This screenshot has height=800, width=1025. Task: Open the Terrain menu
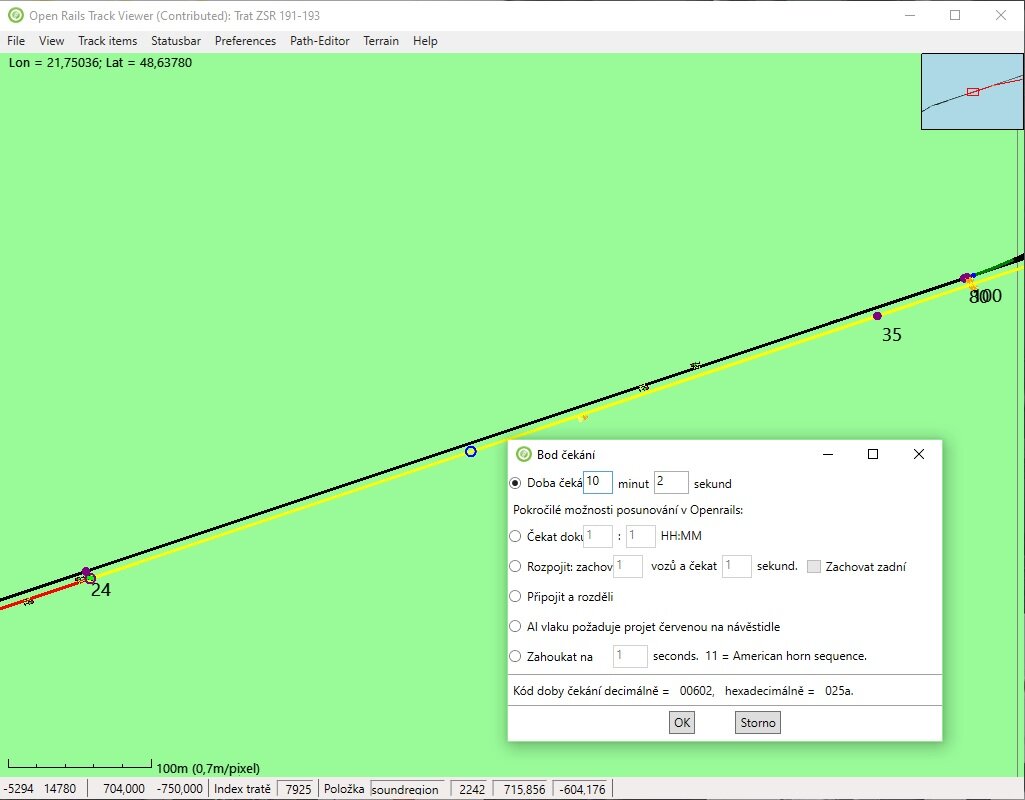click(x=381, y=41)
